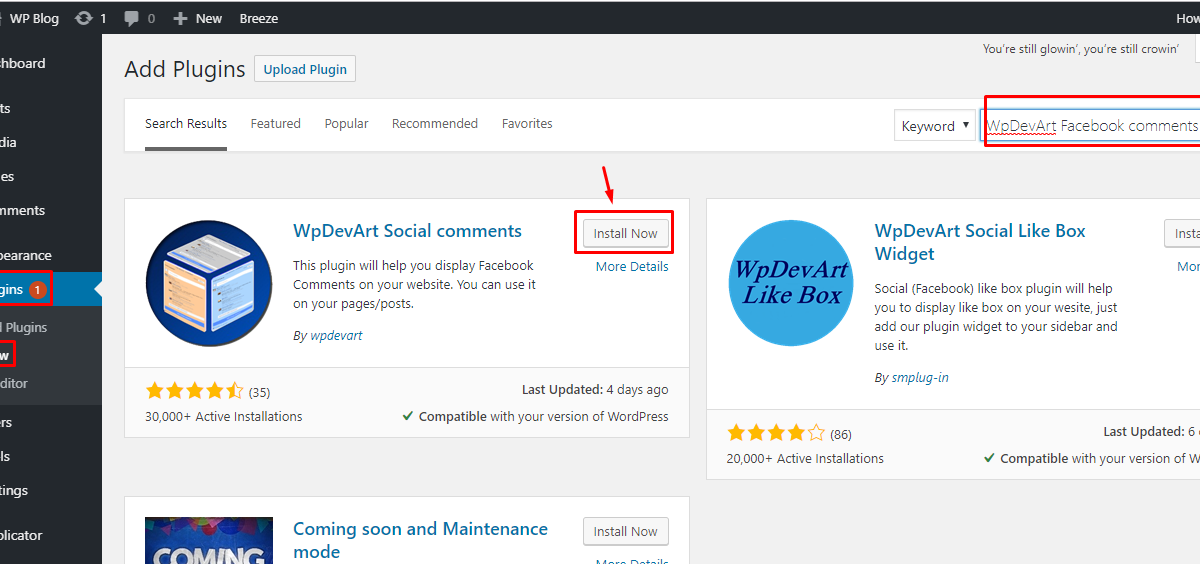
Task: Open WpDevArt Social comments title link
Action: click(x=407, y=231)
